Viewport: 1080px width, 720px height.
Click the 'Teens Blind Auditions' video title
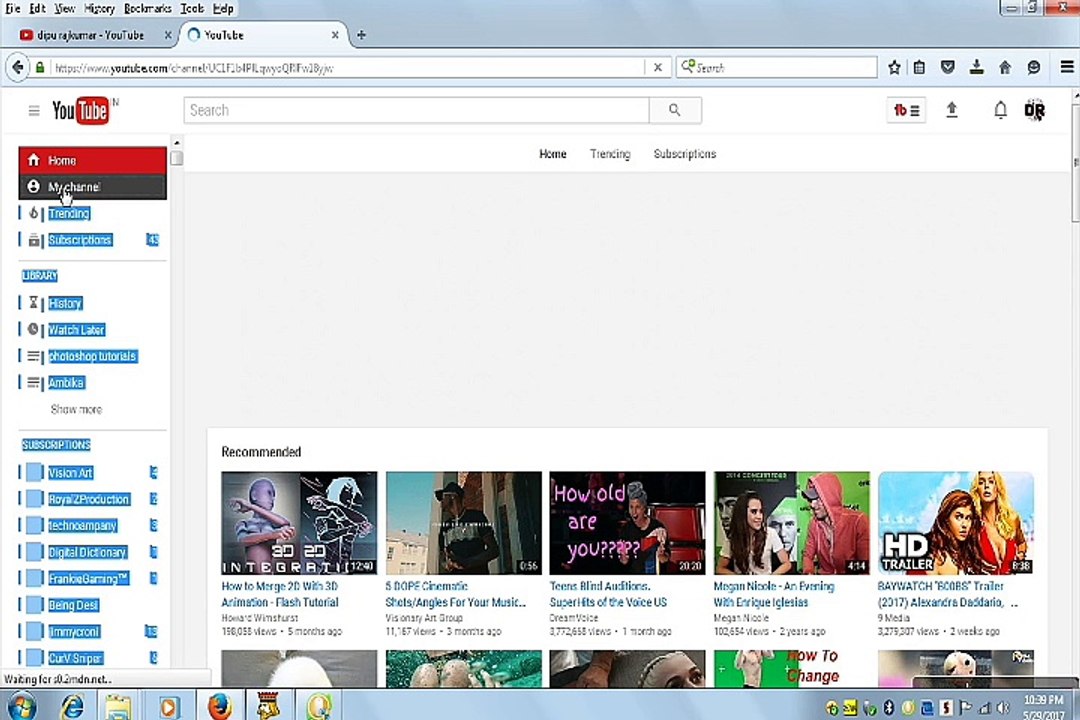pos(609,594)
